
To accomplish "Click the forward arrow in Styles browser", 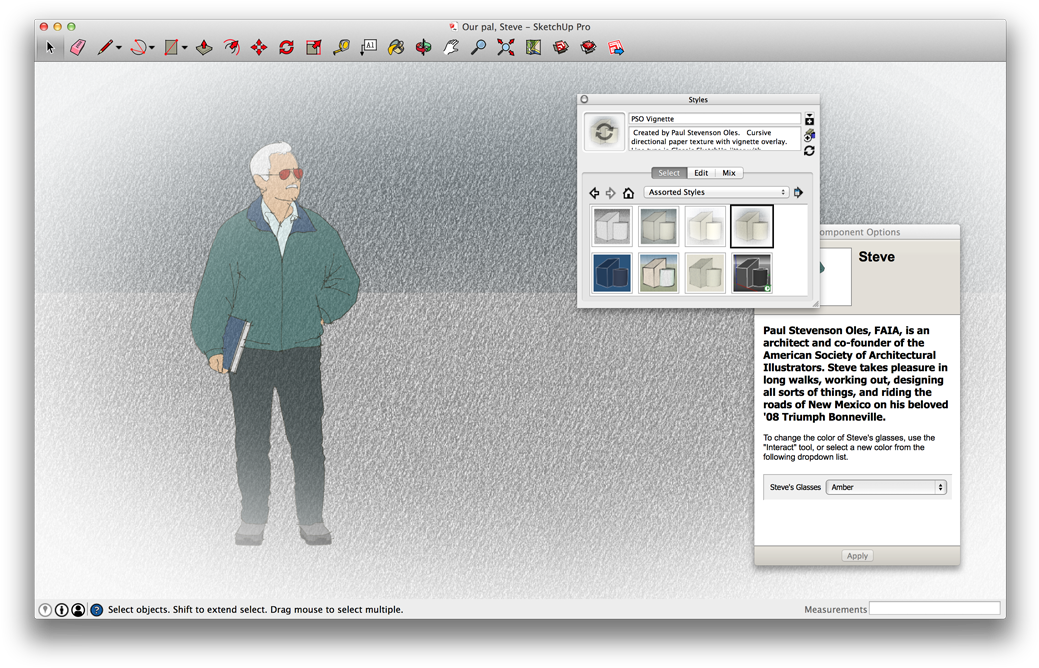I will pos(611,193).
